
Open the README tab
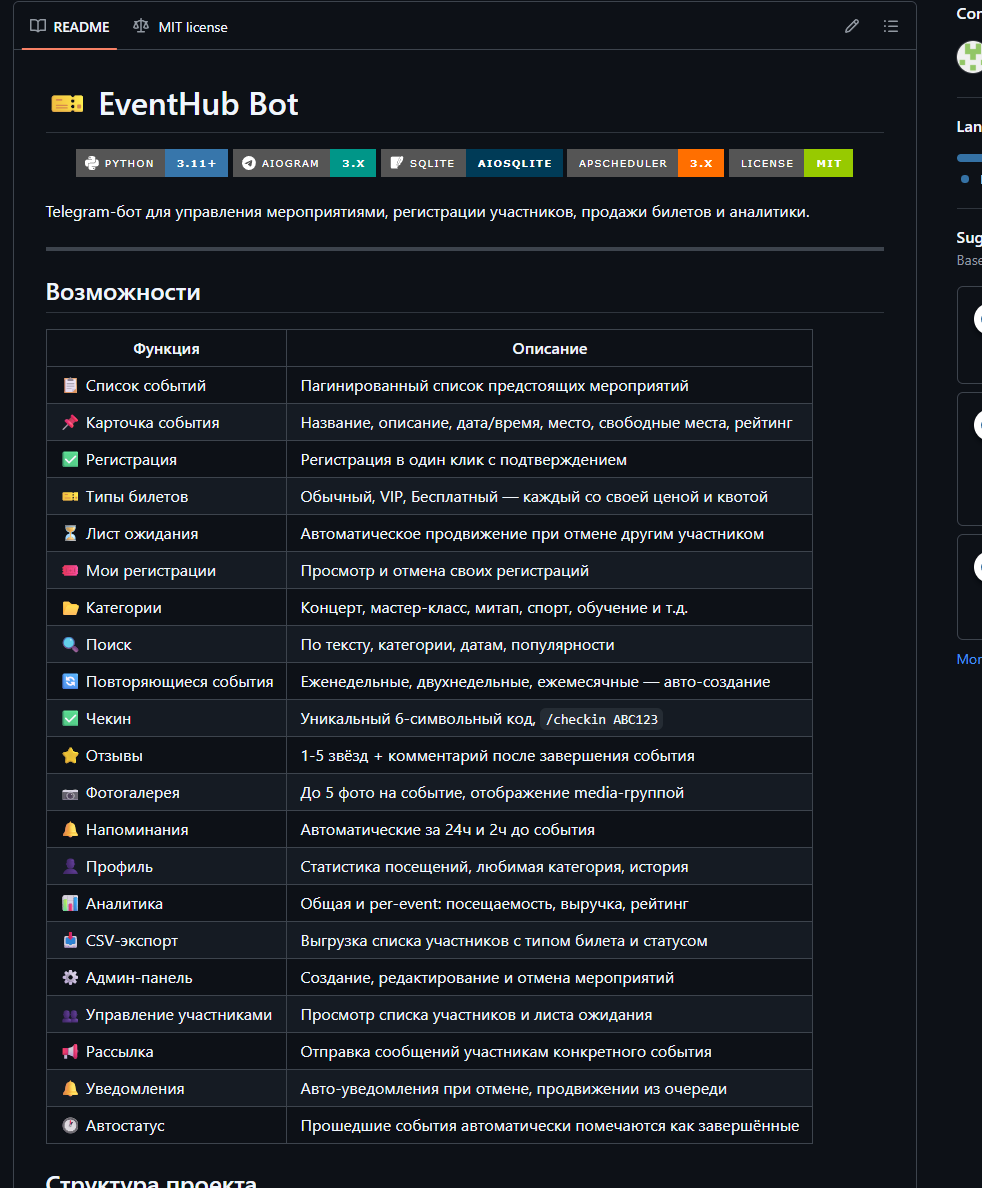pyautogui.click(x=70, y=27)
